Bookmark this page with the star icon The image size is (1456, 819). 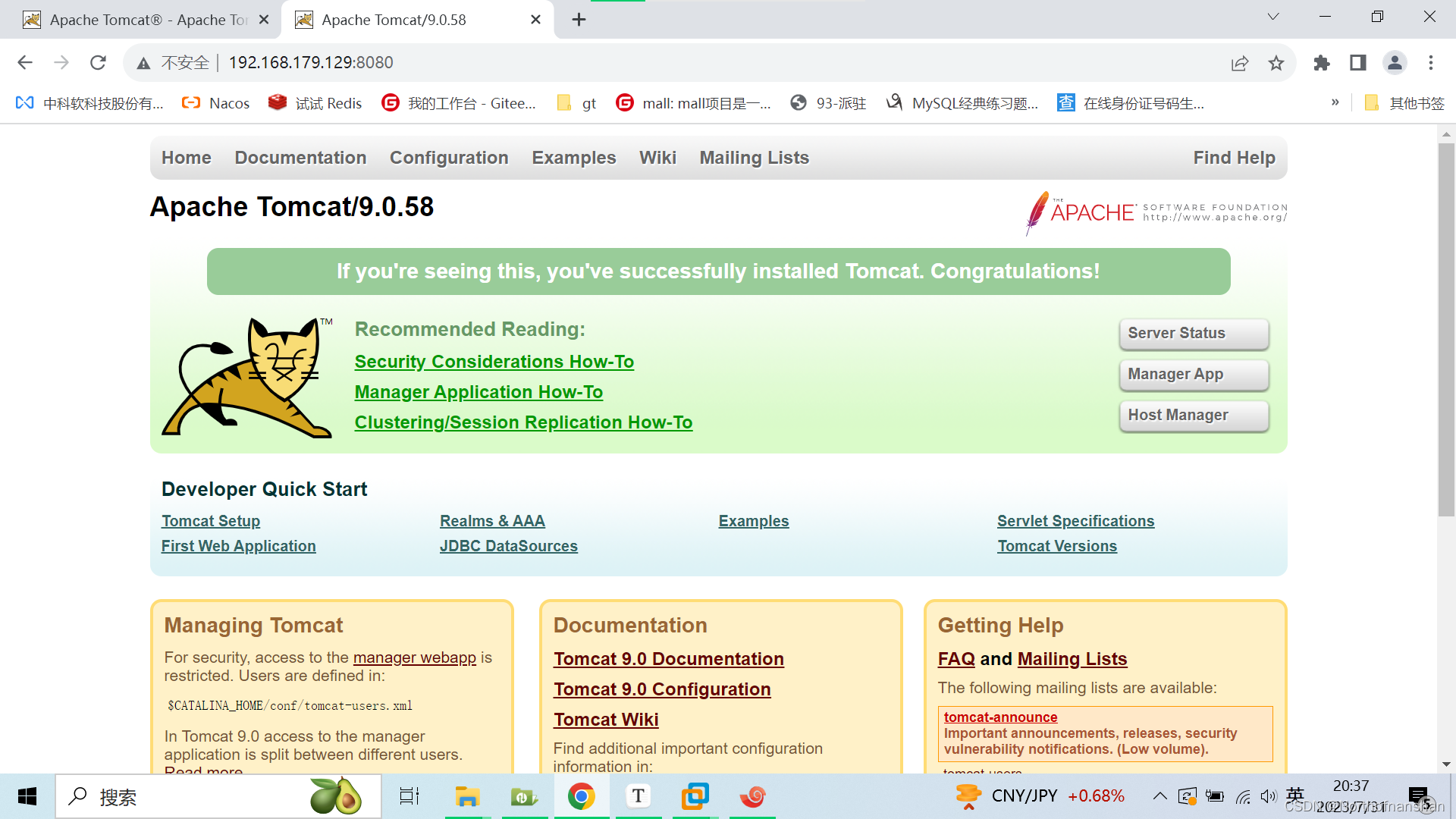[x=1276, y=63]
